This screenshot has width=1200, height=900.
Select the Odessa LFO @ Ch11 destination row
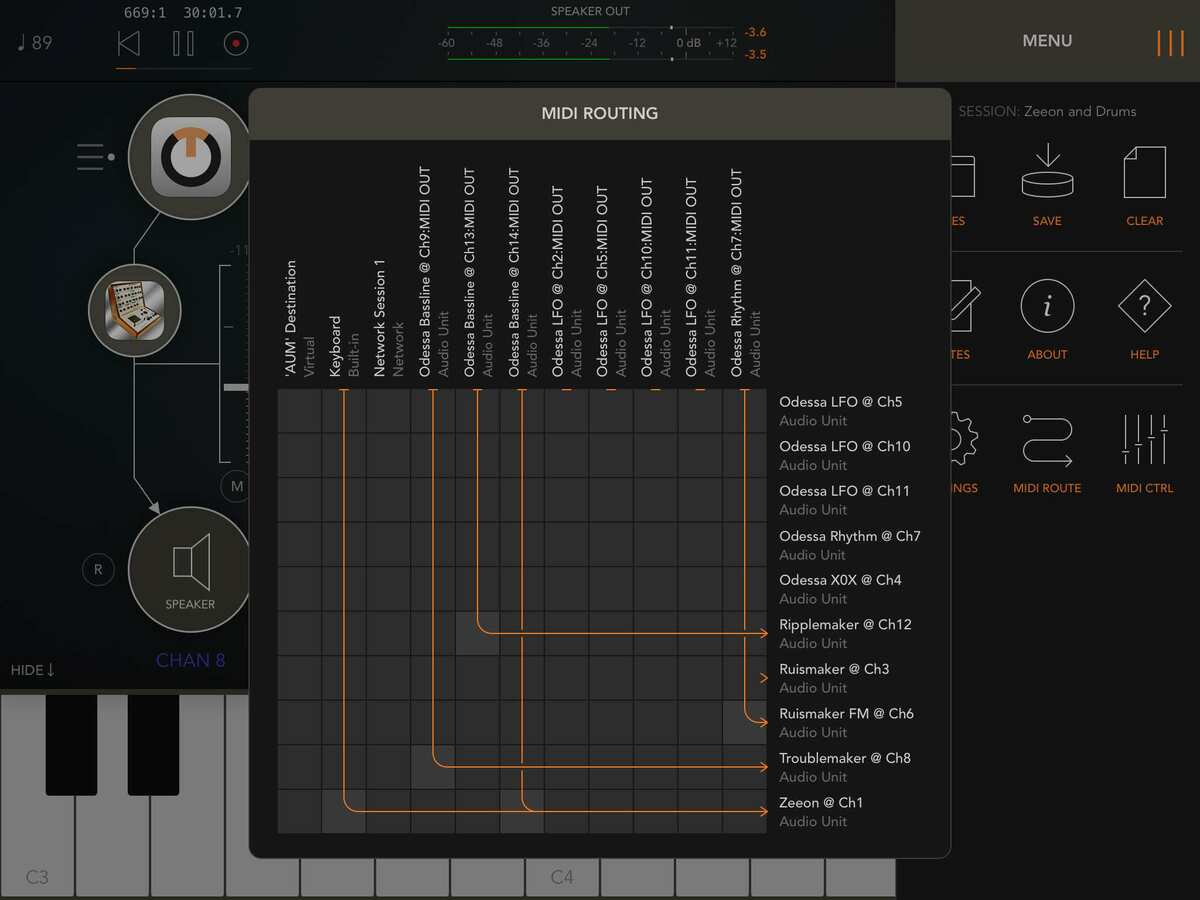[845, 500]
